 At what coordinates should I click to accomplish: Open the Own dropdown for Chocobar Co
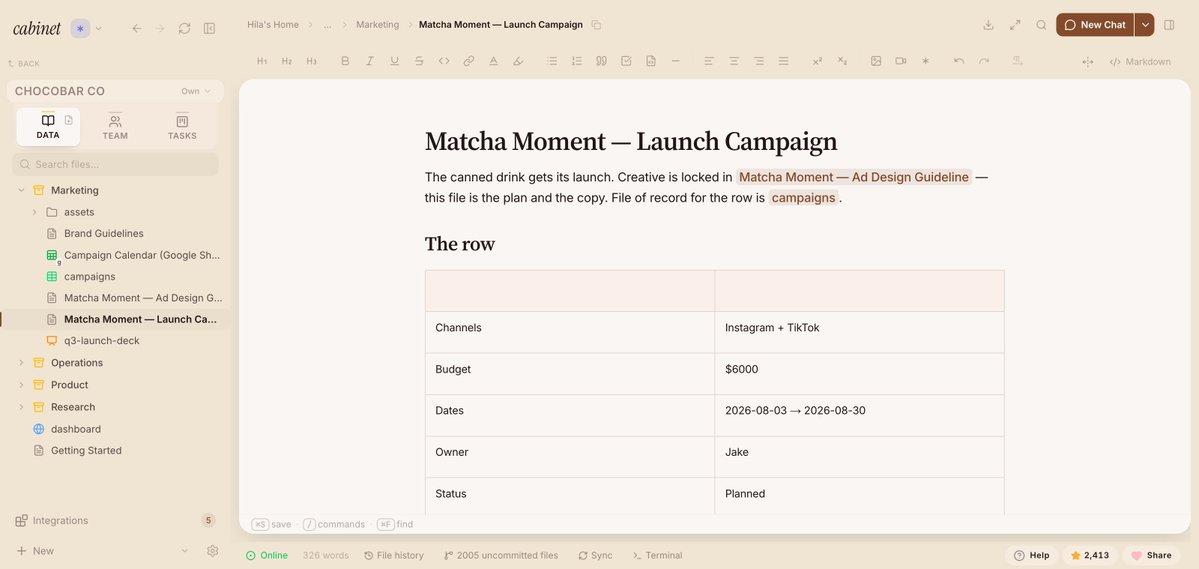tap(196, 91)
